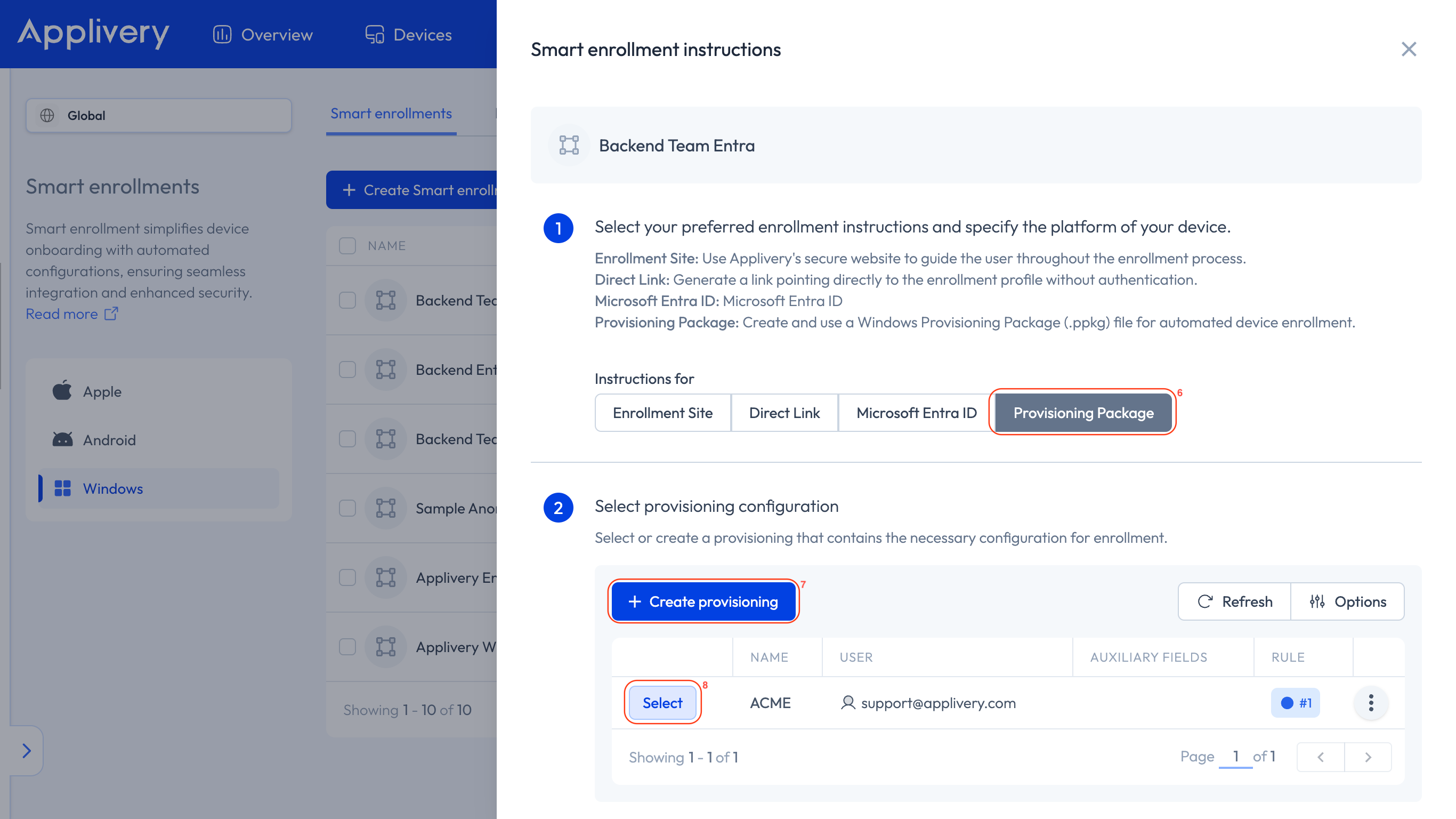Click the enrollment icon on Applivery W row

pyautogui.click(x=386, y=647)
